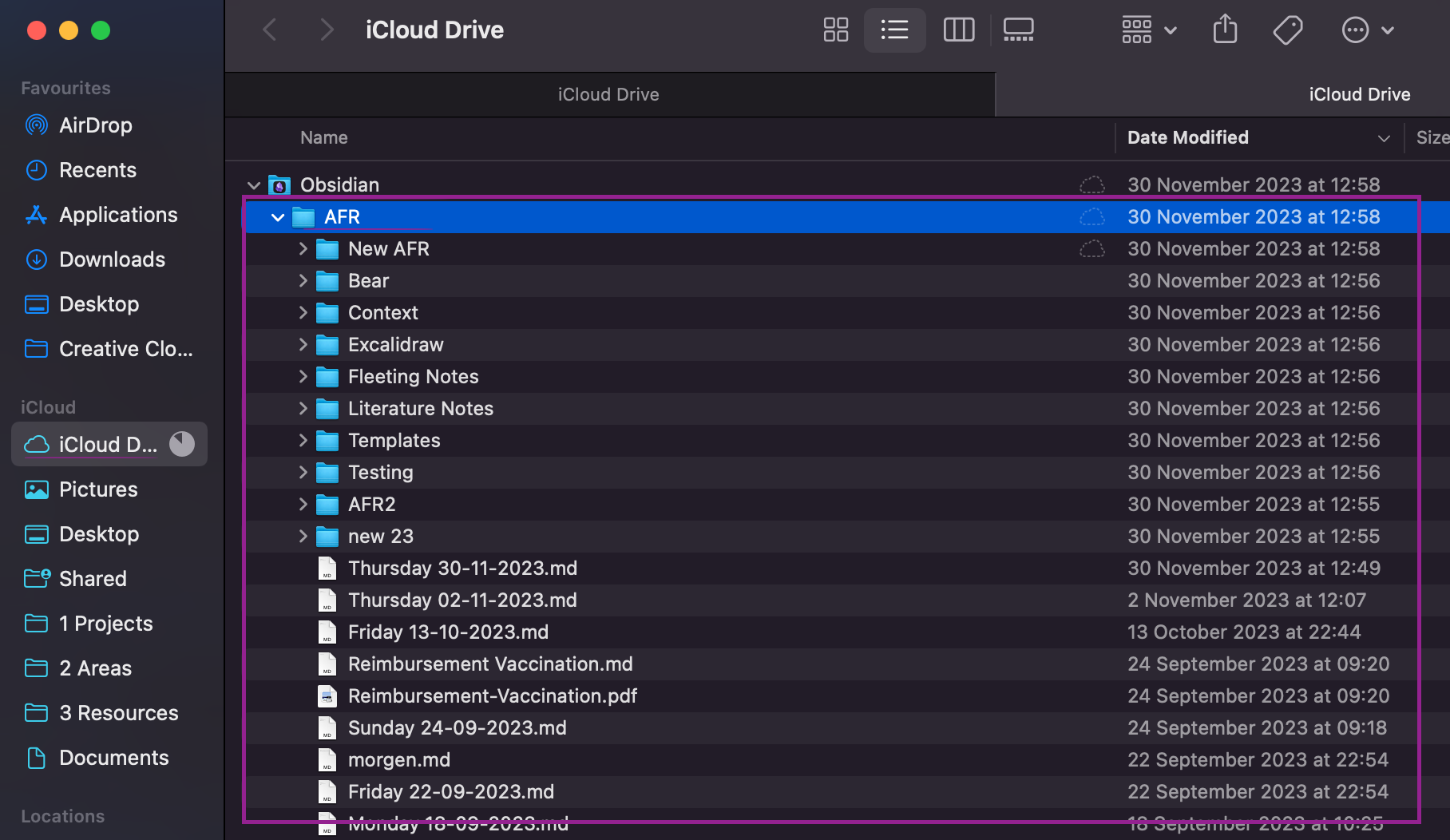Switch to icon grid view

point(835,30)
